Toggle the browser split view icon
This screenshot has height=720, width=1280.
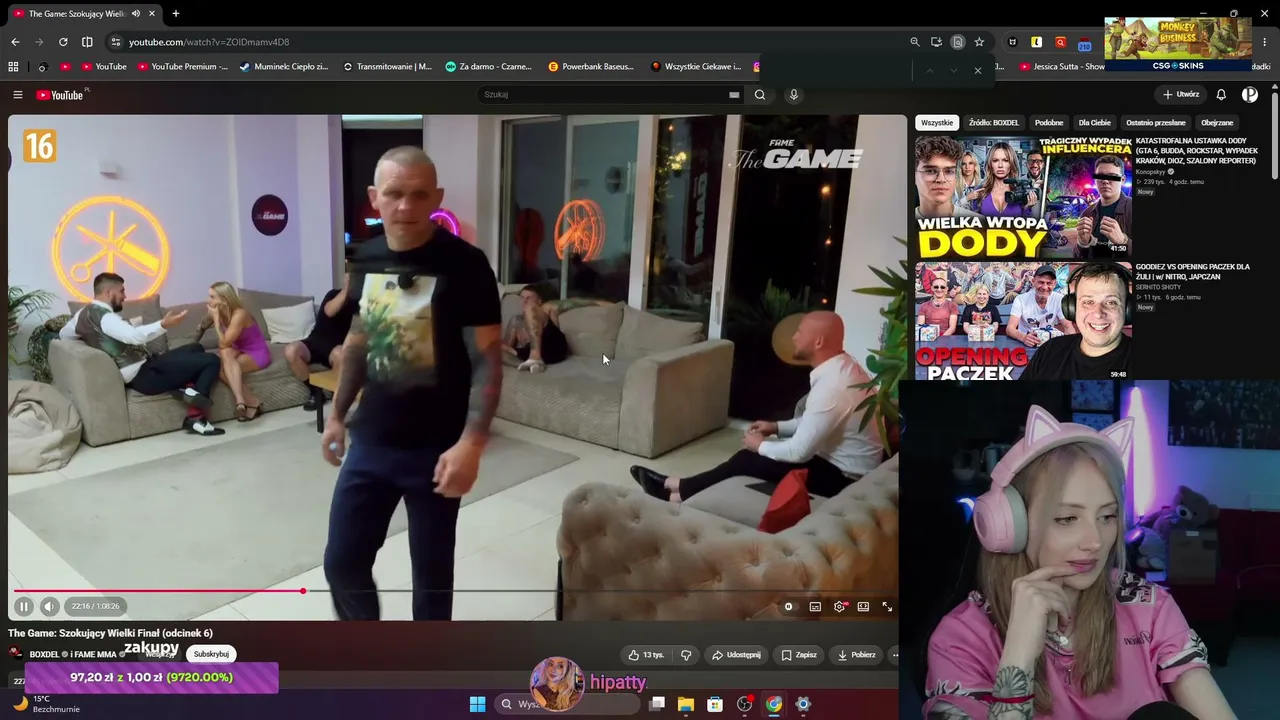pos(87,42)
